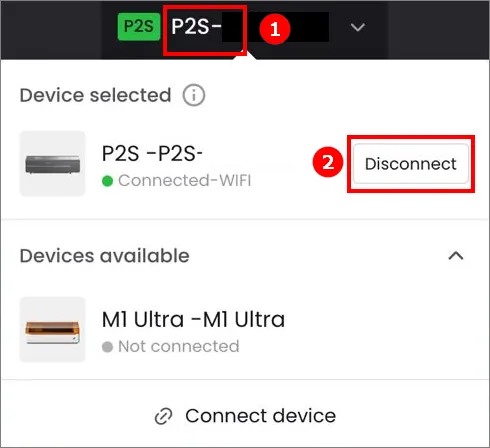
Task: Click the Devices available heading
Action: pyautogui.click(x=105, y=256)
